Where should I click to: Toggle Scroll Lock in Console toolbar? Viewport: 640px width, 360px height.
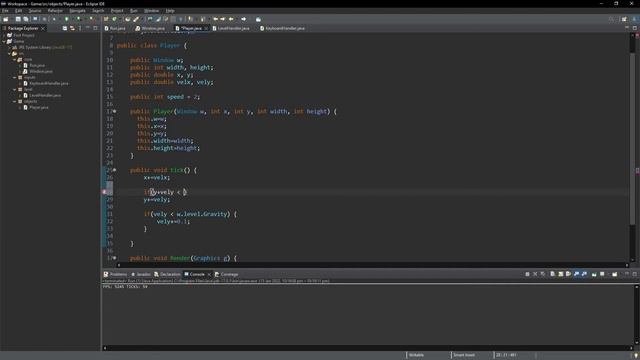[560, 274]
